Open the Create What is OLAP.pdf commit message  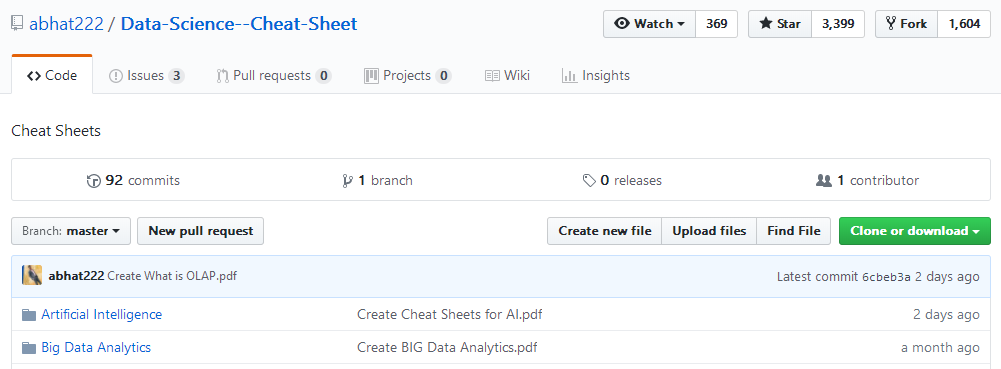pos(172,276)
